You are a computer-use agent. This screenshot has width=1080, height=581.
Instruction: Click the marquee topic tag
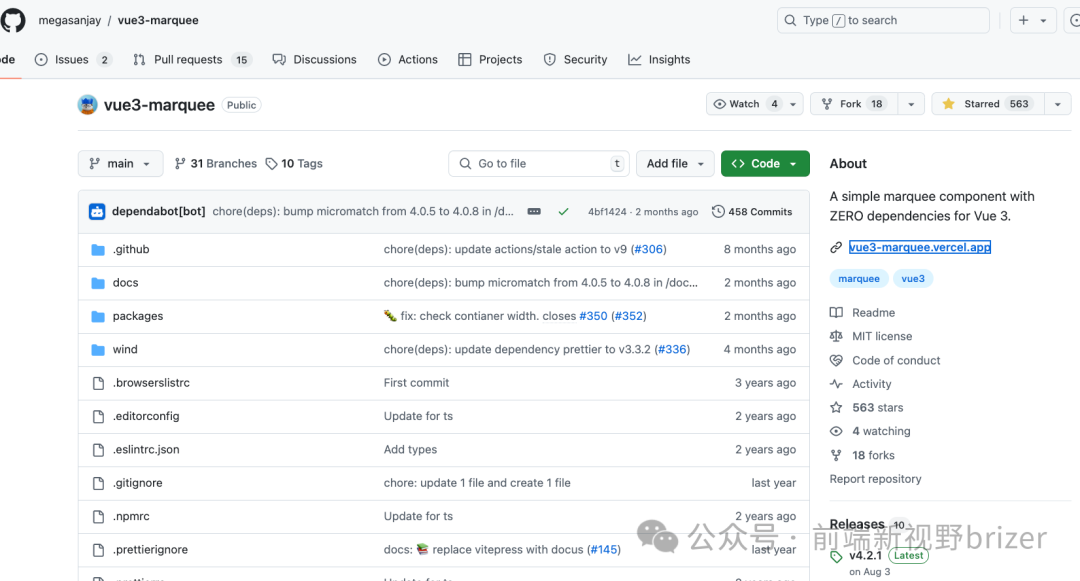(859, 279)
